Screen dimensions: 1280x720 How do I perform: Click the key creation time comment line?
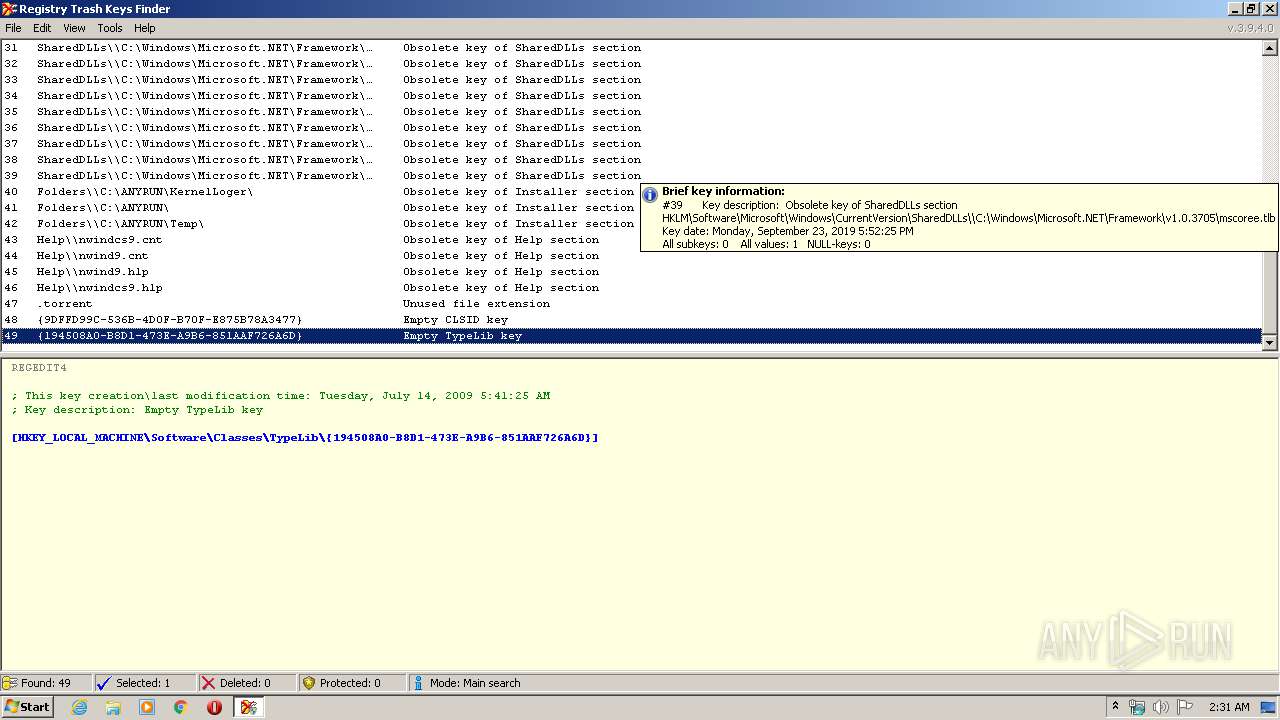click(x=281, y=396)
